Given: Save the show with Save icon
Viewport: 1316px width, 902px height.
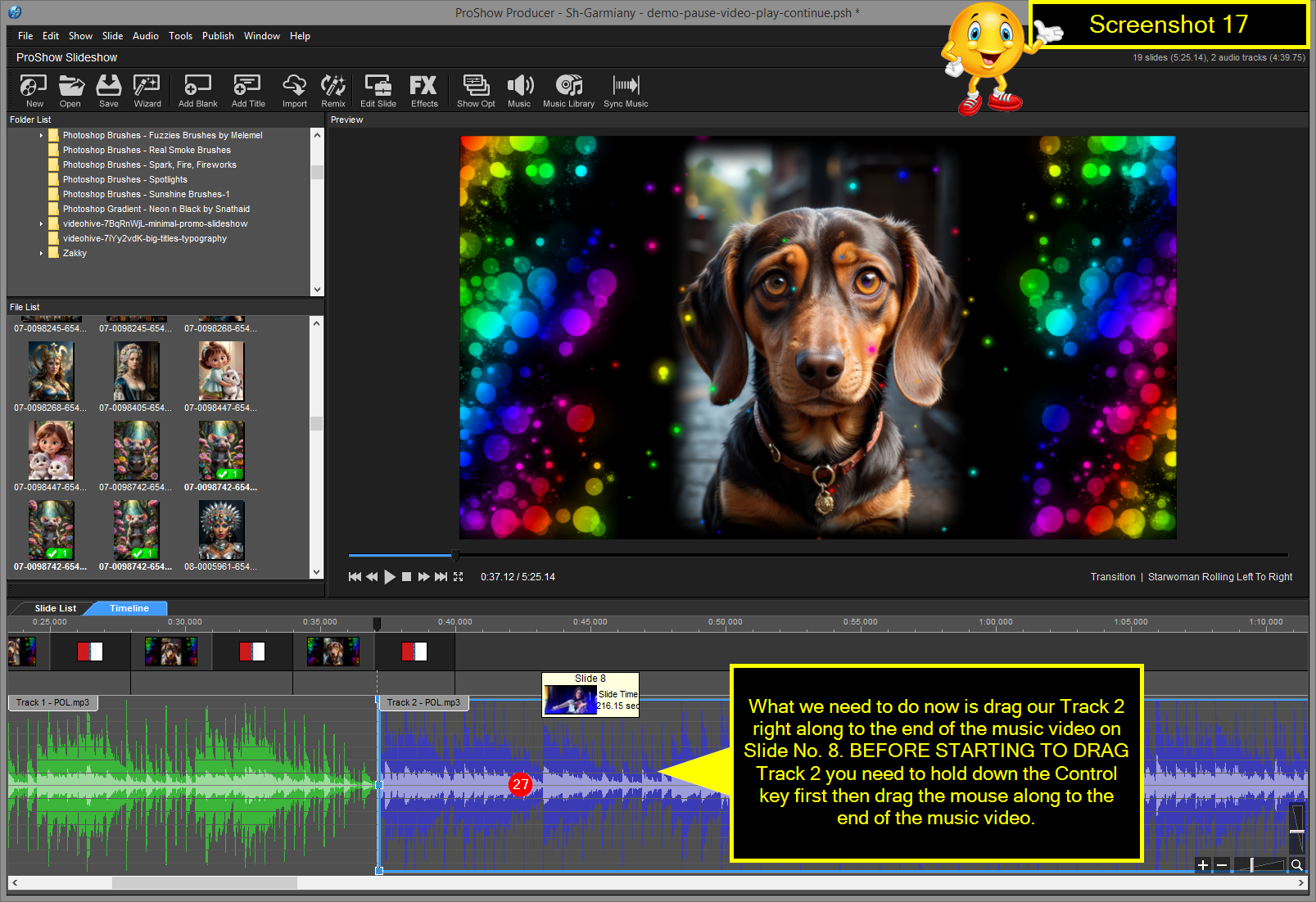Looking at the screenshot, I should tap(109, 90).
